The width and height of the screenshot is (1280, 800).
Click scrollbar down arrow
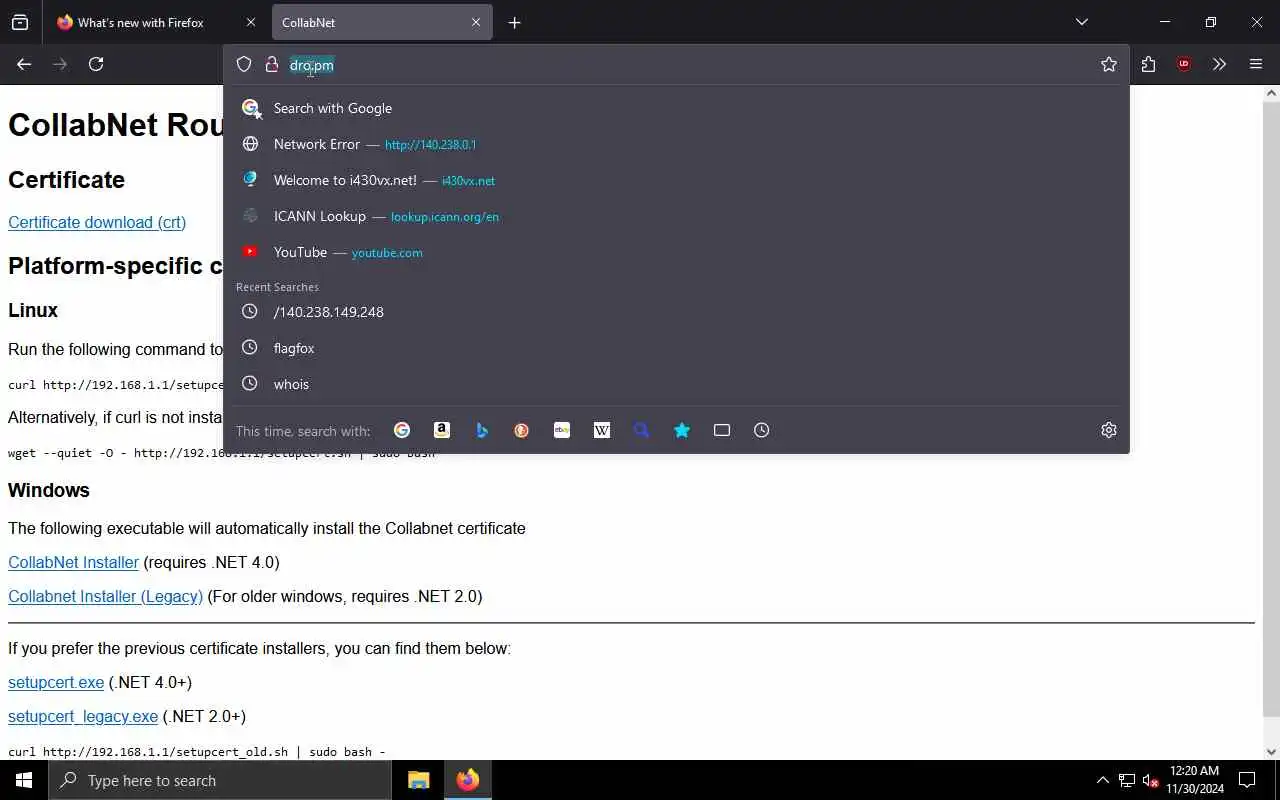coord(1271,752)
